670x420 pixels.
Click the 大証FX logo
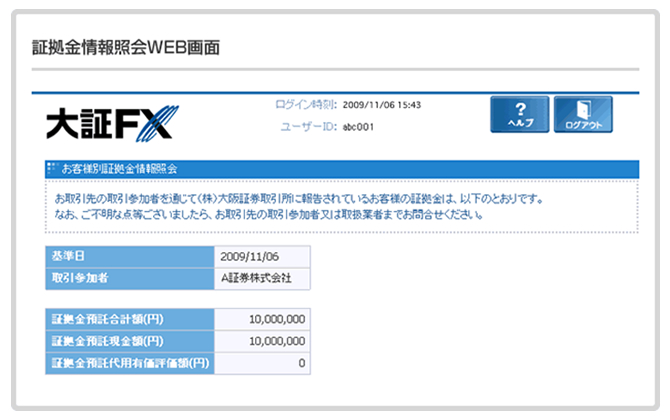pyautogui.click(x=112, y=123)
